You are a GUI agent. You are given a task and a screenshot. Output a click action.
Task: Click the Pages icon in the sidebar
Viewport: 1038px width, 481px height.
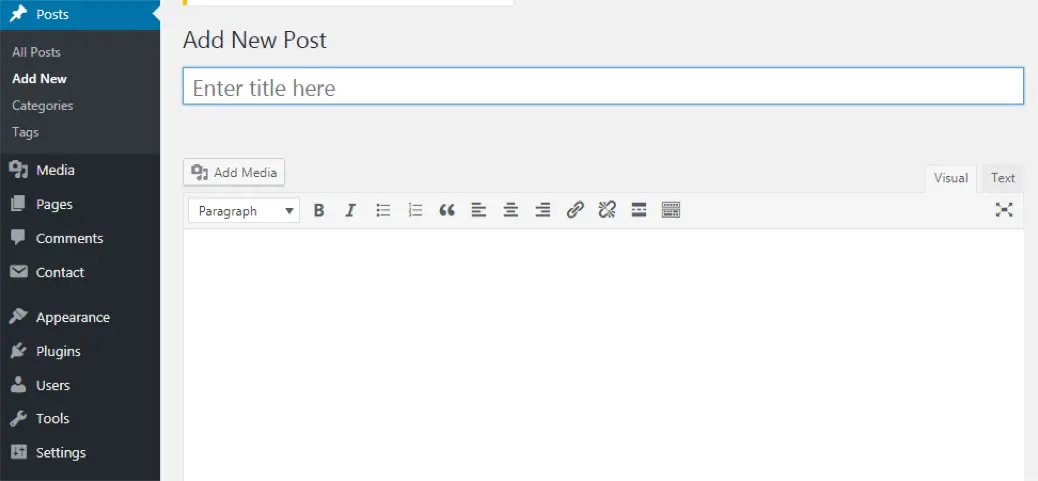click(19, 204)
